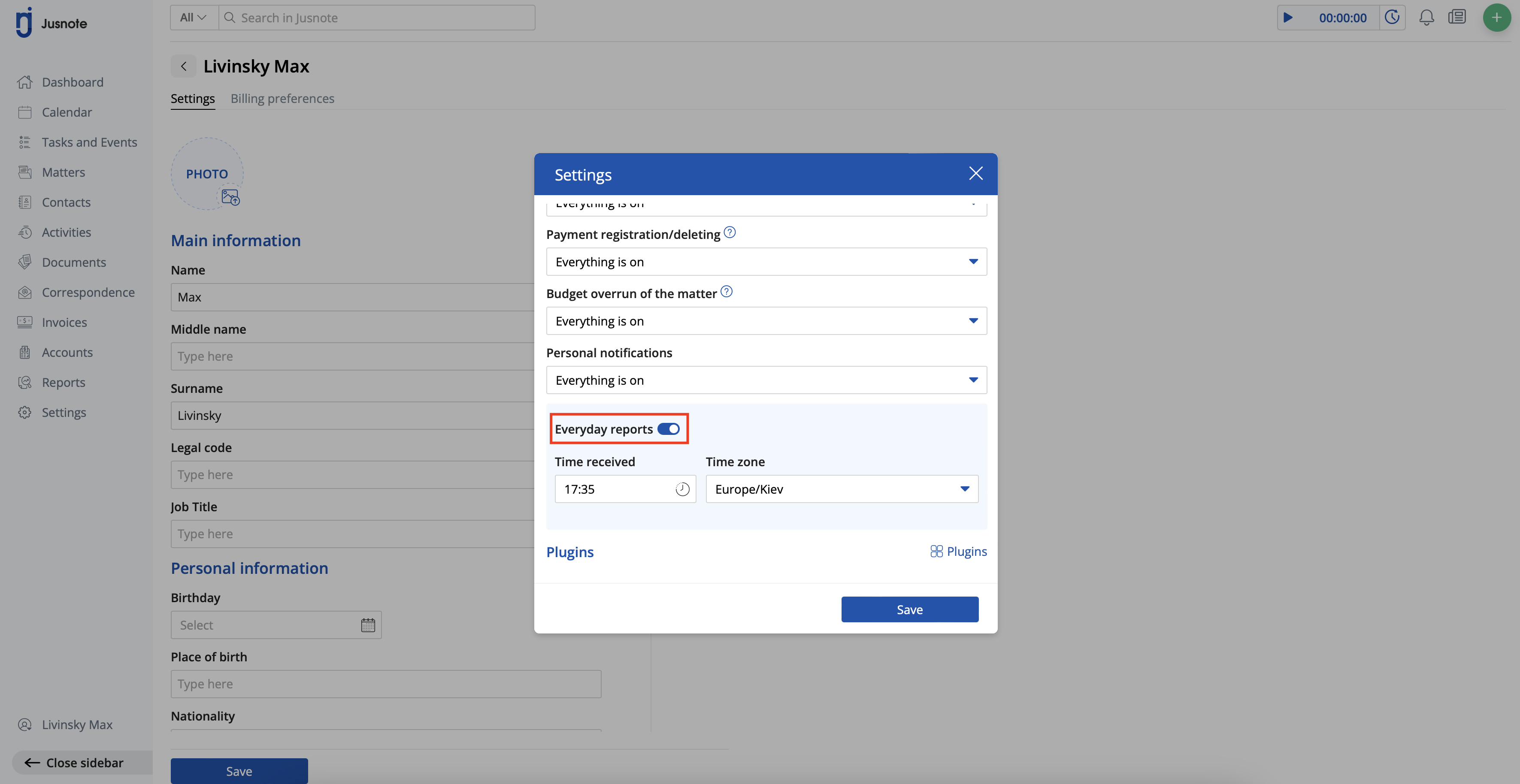Open the news feed icon
The height and width of the screenshot is (784, 1520).
pyautogui.click(x=1457, y=17)
